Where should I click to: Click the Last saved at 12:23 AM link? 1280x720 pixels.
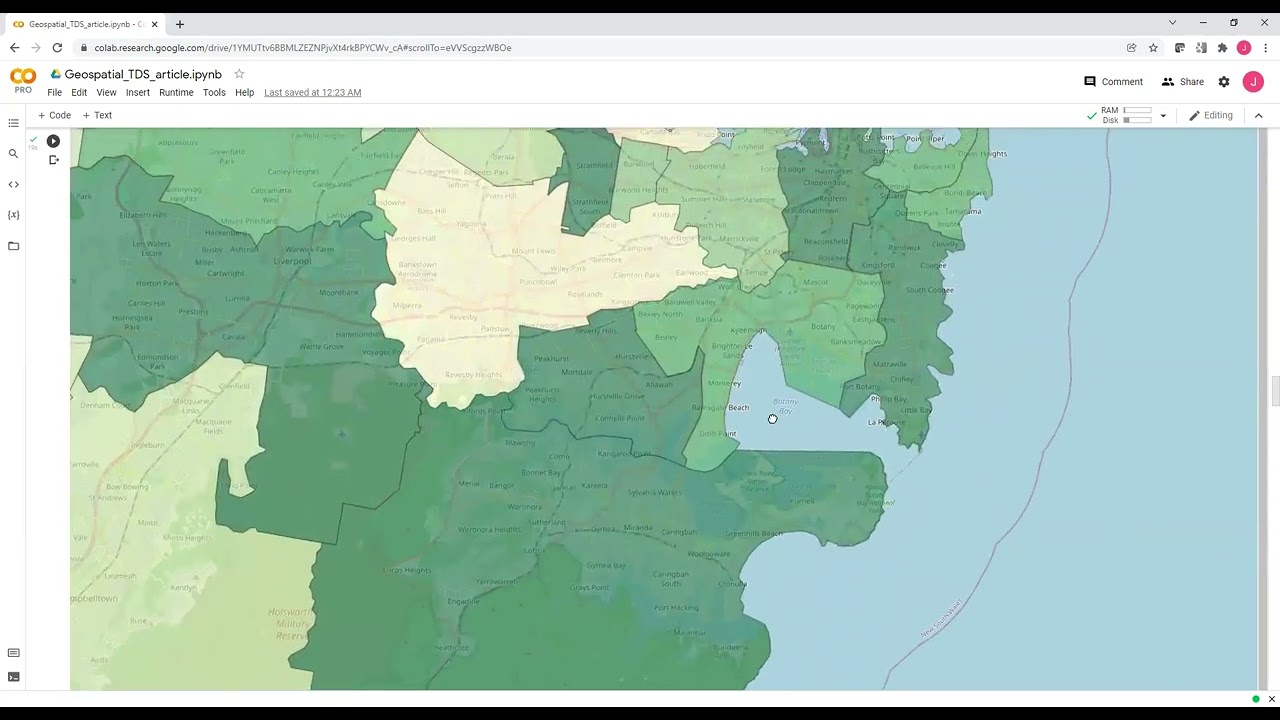point(313,93)
